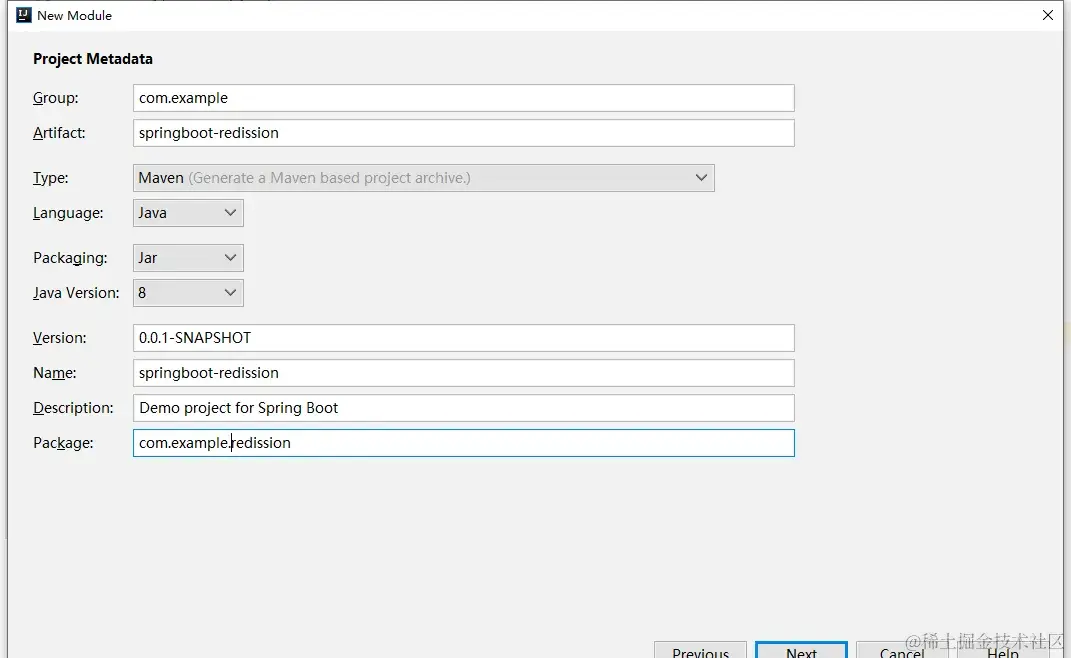
Task: Open the Packaging dropdown showing Jar
Action: (188, 258)
